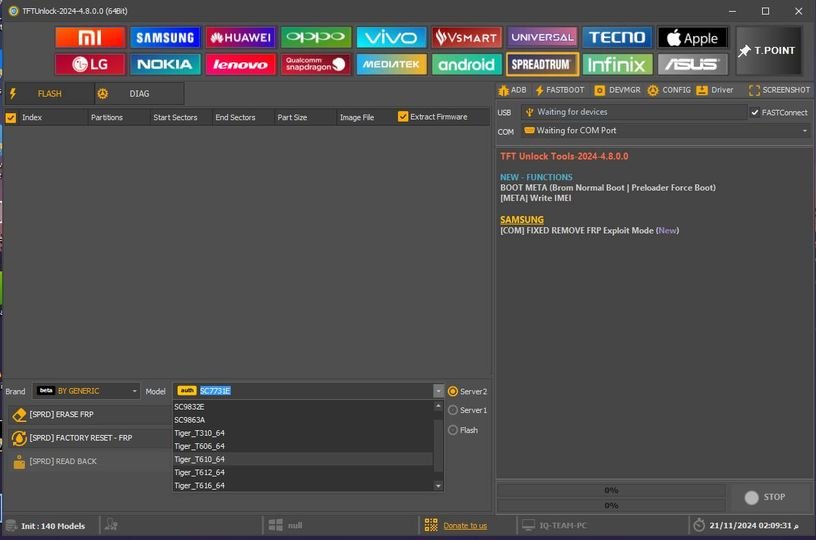Image resolution: width=816 pixels, height=540 pixels.
Task: Click the upper 0% progress bar
Action: click(x=611, y=490)
